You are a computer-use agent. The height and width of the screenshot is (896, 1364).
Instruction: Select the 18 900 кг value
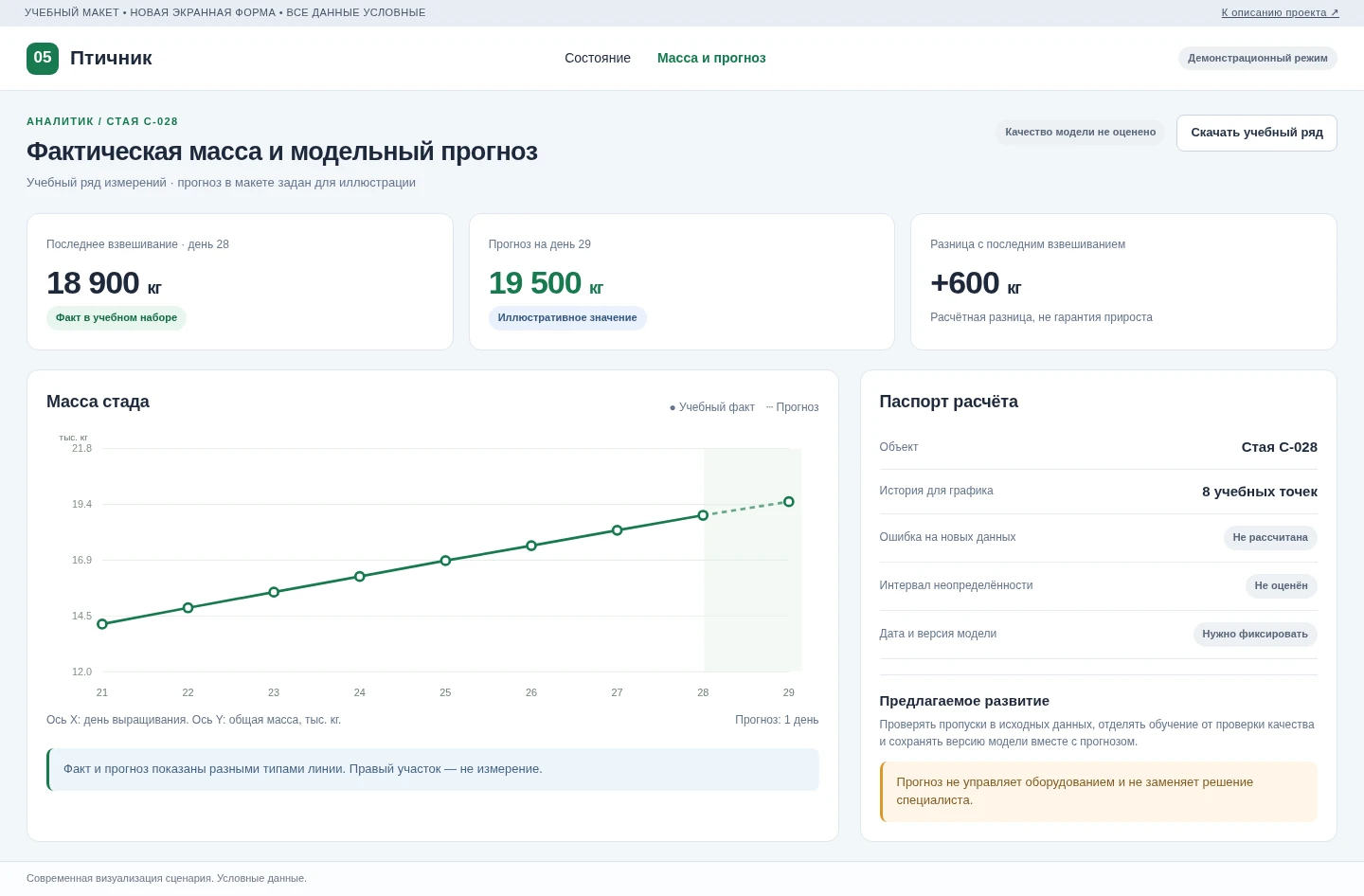coord(104,283)
